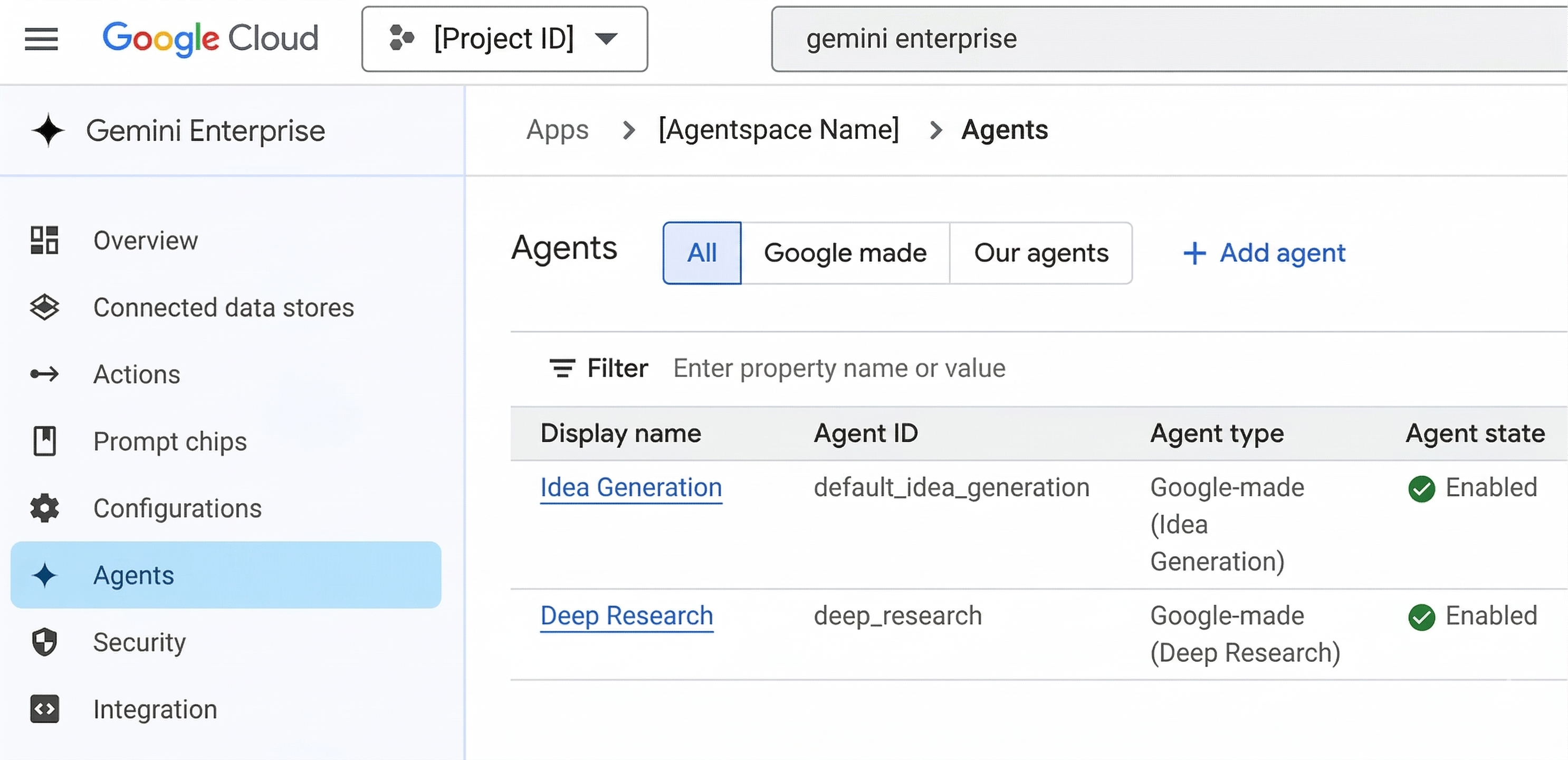This screenshot has width=1568, height=760.
Task: Focus the search box containing gemini enterprise
Action: pyautogui.click(x=1169, y=39)
